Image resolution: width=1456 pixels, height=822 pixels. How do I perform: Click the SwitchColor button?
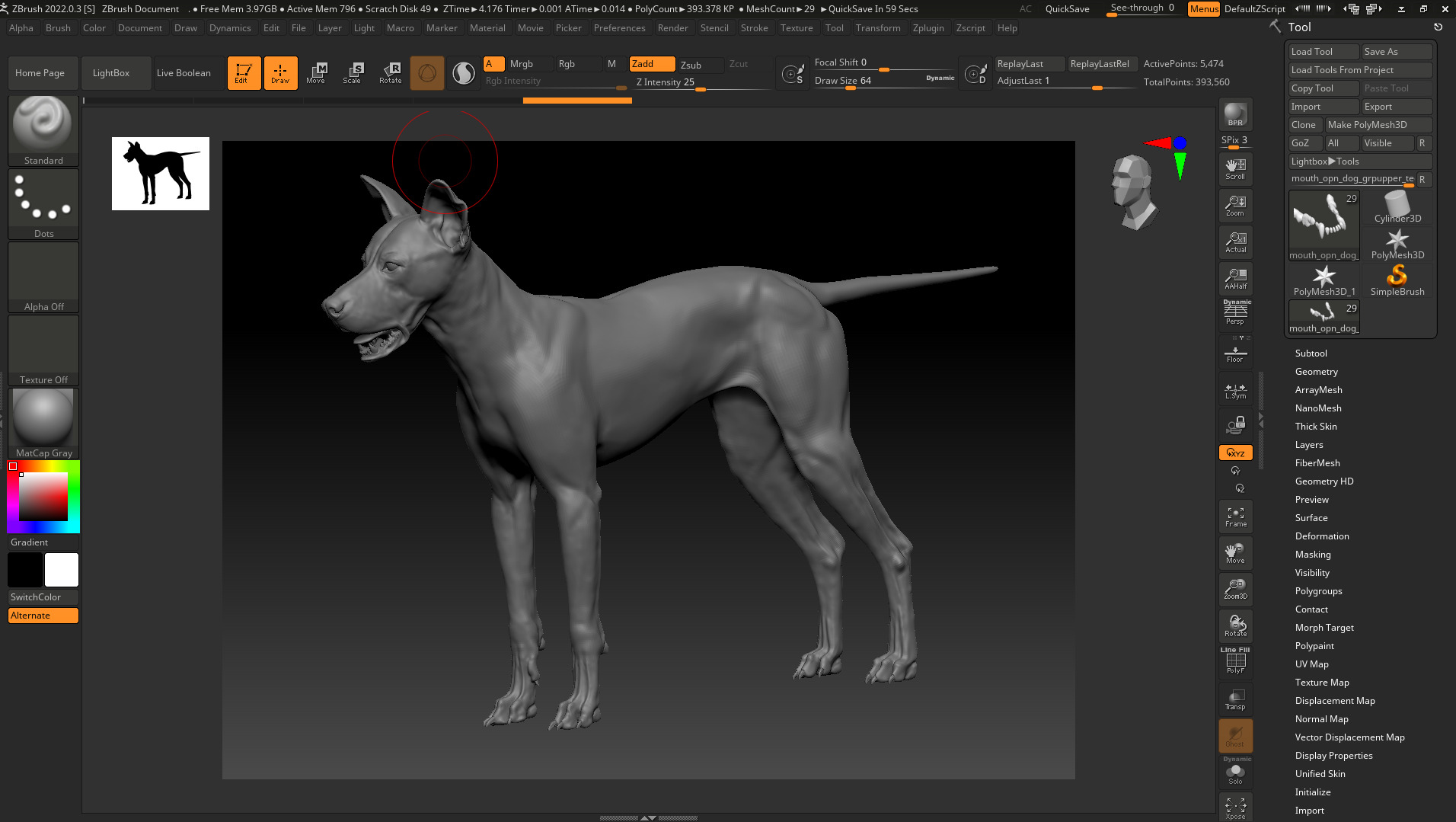point(43,597)
